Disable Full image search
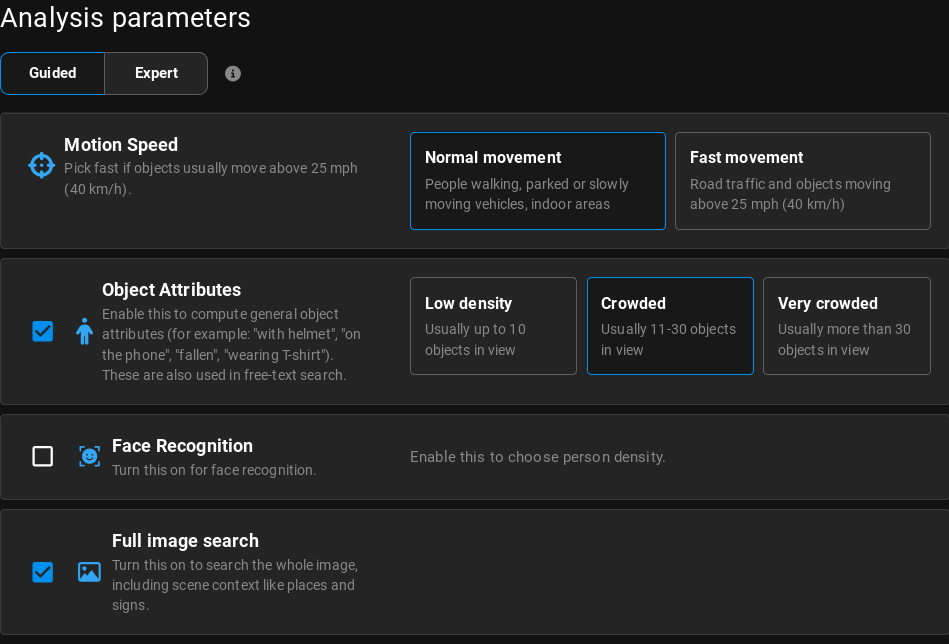 point(42,572)
